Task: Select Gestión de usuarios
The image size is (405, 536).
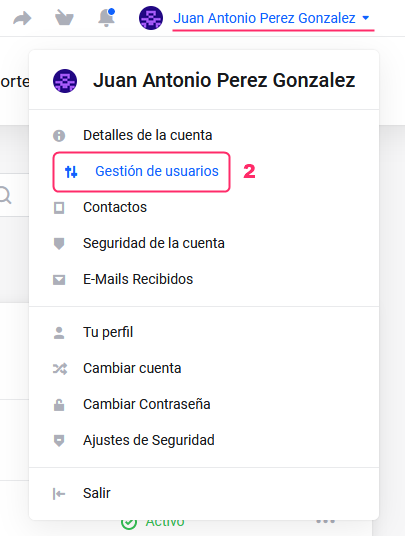Action: 141,172
